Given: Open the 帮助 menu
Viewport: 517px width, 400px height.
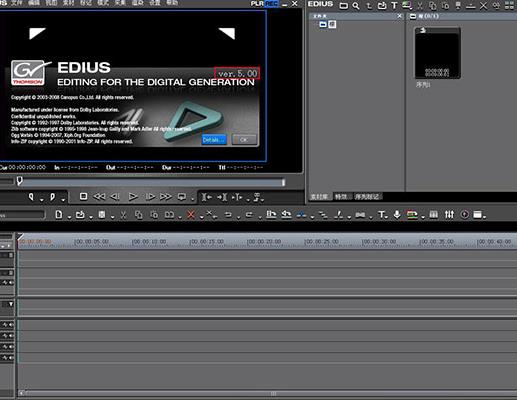Looking at the screenshot, I should pos(172,3).
